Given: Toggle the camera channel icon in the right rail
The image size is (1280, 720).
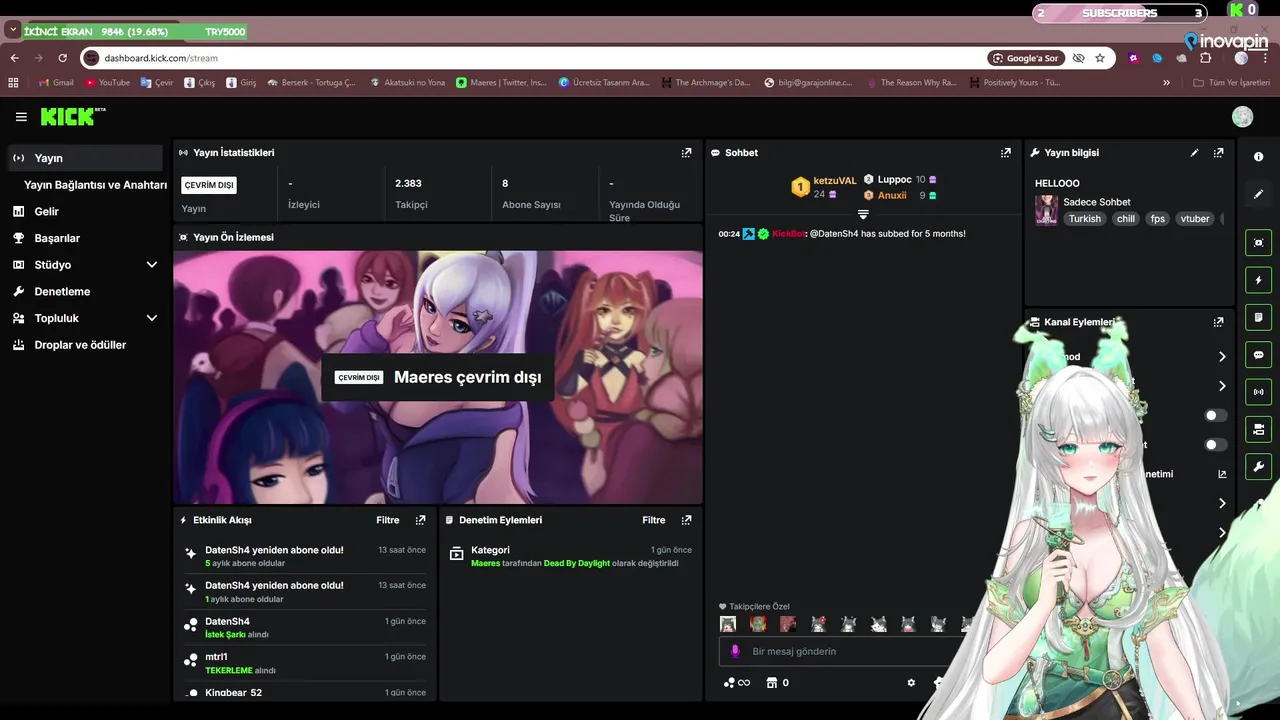Looking at the screenshot, I should (1258, 429).
